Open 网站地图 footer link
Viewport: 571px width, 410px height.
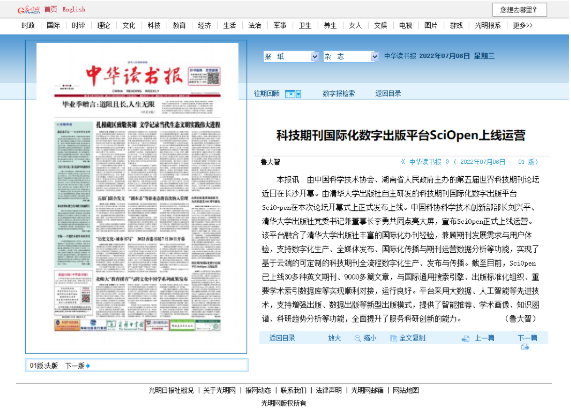pos(406,390)
